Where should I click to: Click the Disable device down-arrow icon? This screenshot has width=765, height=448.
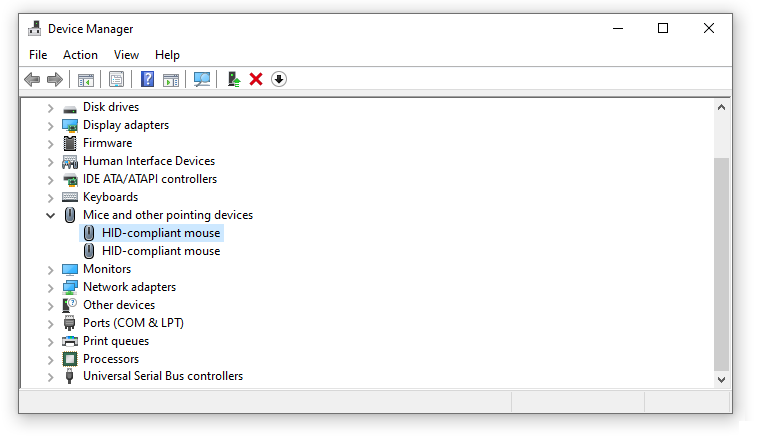(x=279, y=79)
